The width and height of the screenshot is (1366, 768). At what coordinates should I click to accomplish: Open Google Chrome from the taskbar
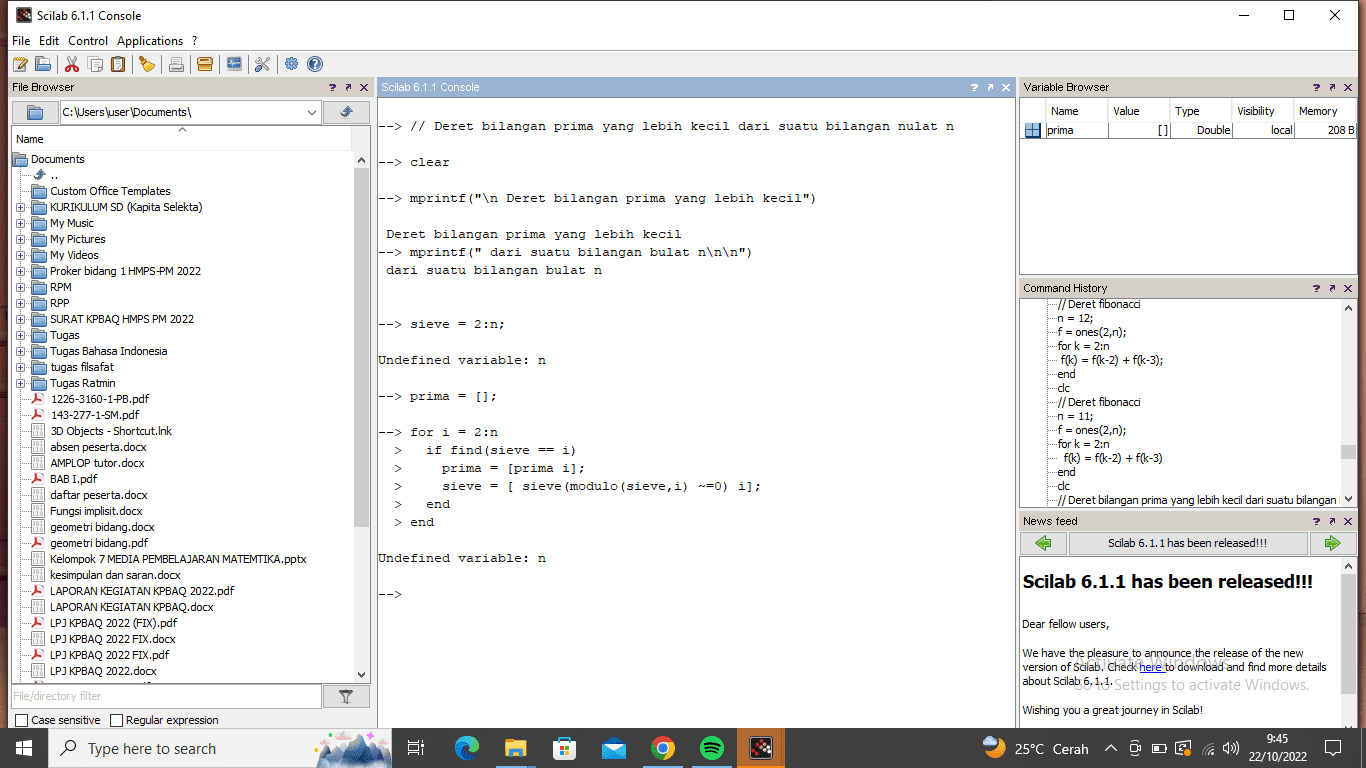click(x=663, y=748)
